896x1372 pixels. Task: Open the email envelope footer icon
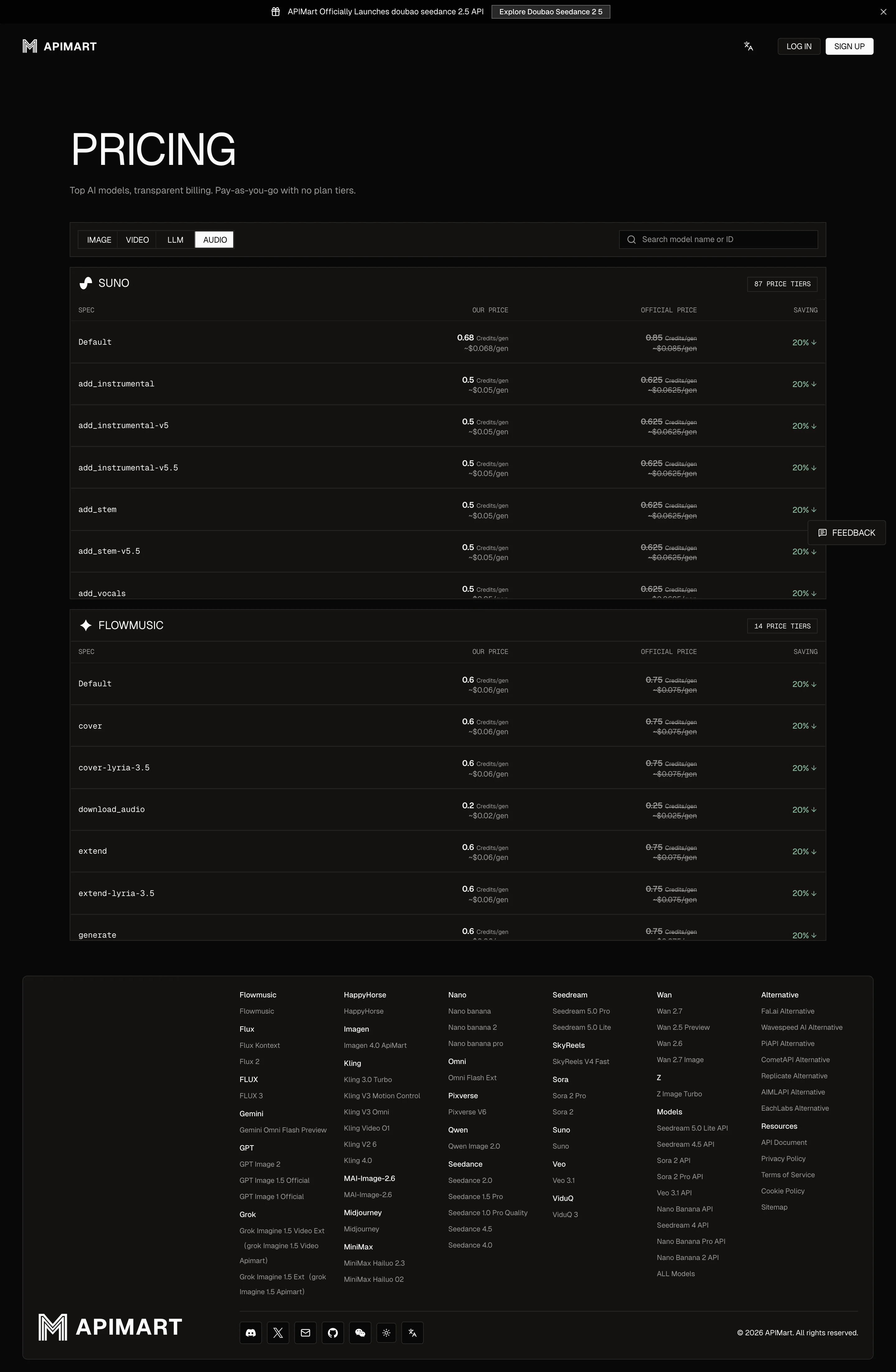point(306,1332)
